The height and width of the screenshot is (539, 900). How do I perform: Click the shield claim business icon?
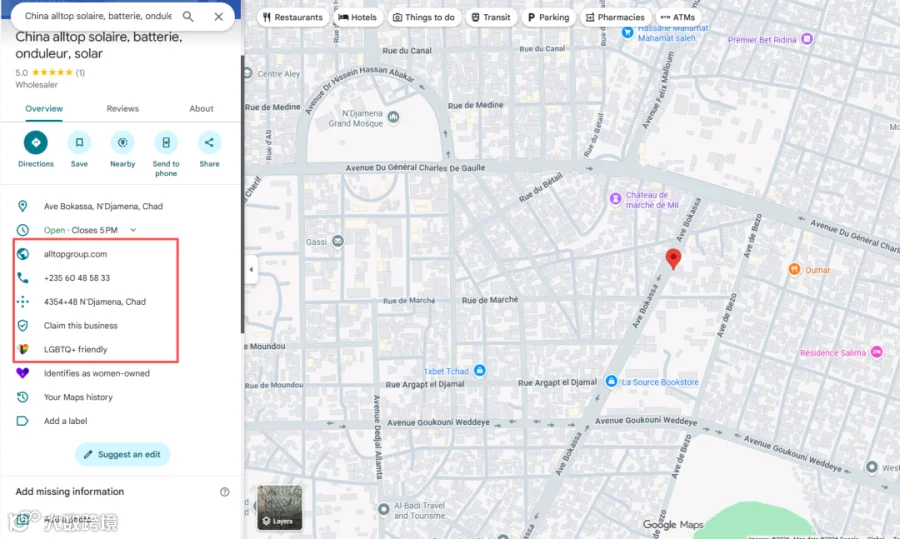pos(22,325)
